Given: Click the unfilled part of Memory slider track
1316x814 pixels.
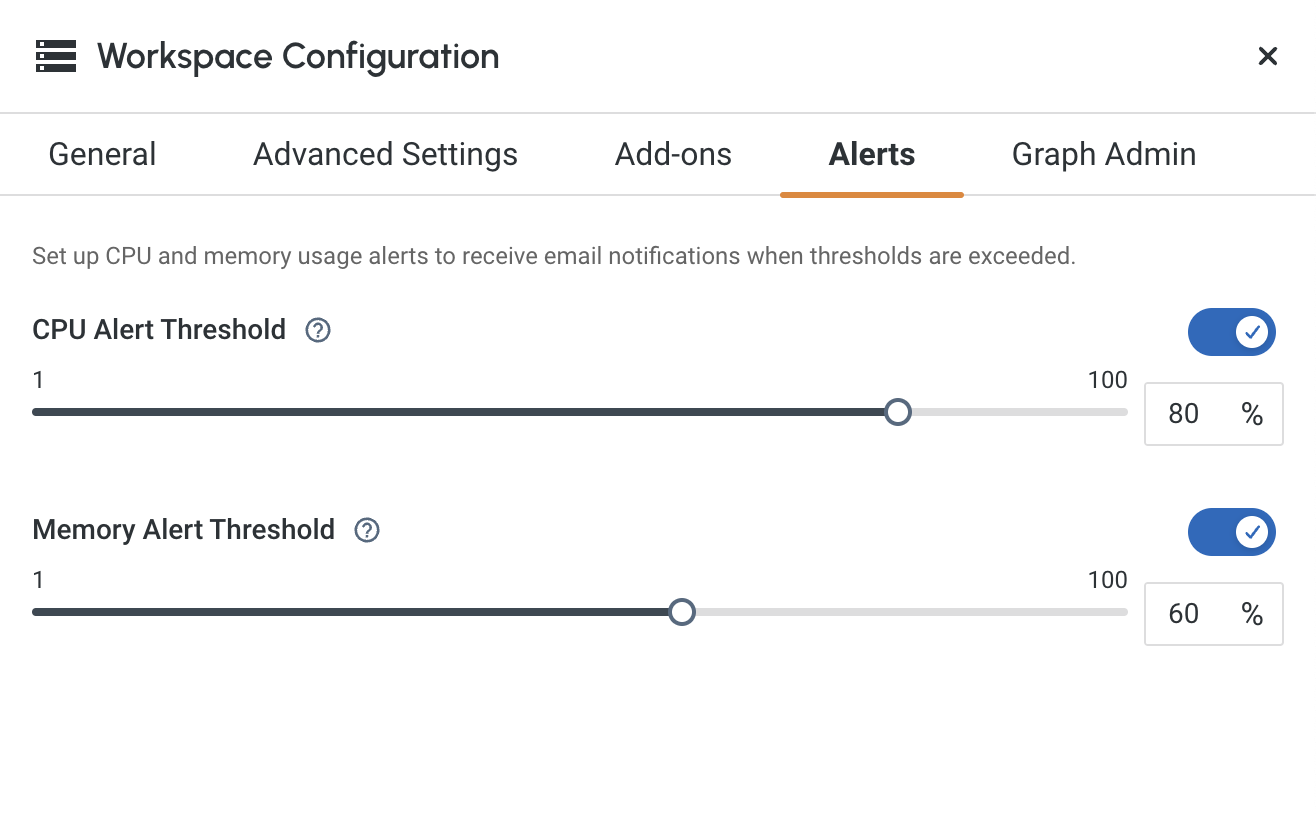Looking at the screenshot, I should (900, 612).
